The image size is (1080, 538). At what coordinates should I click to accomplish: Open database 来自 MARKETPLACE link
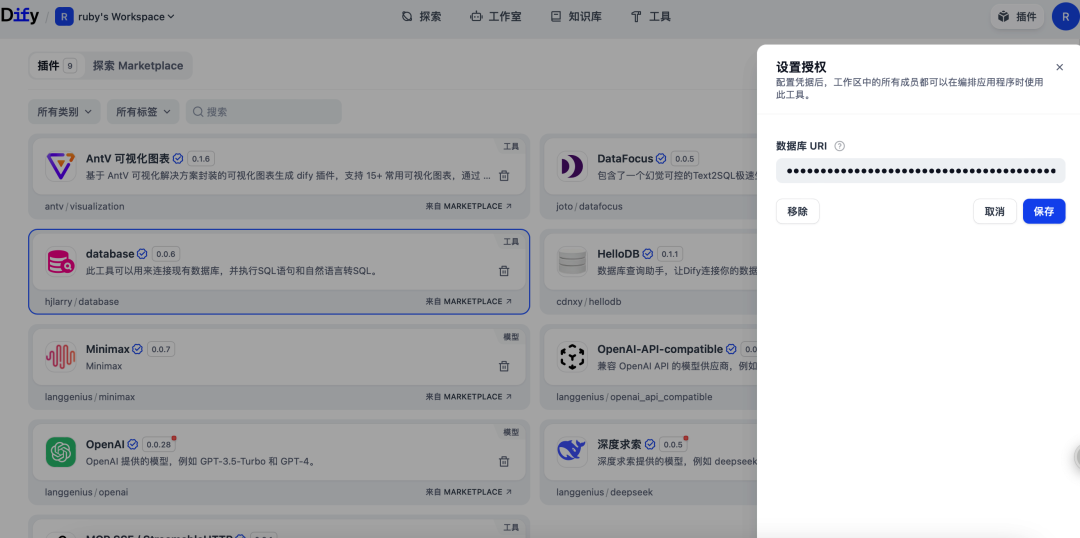468,301
